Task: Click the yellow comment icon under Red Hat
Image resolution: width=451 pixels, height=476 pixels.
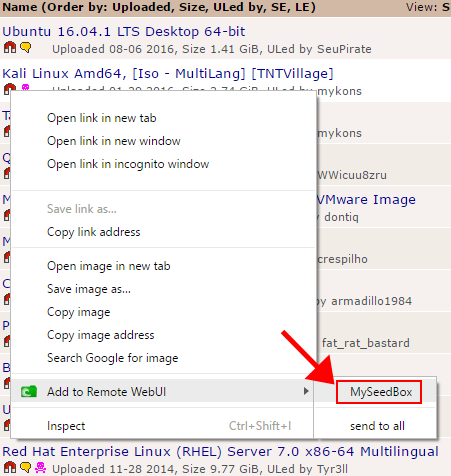Action: [x=26, y=467]
